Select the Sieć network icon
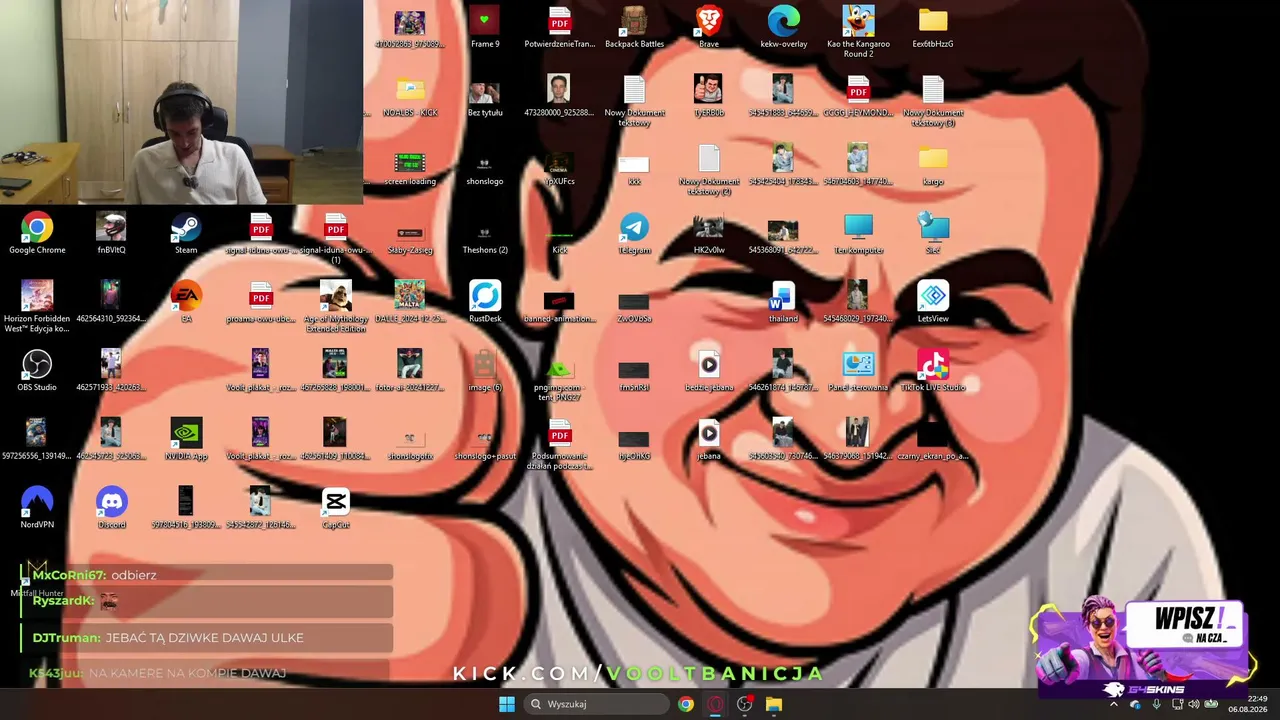 pos(933,234)
